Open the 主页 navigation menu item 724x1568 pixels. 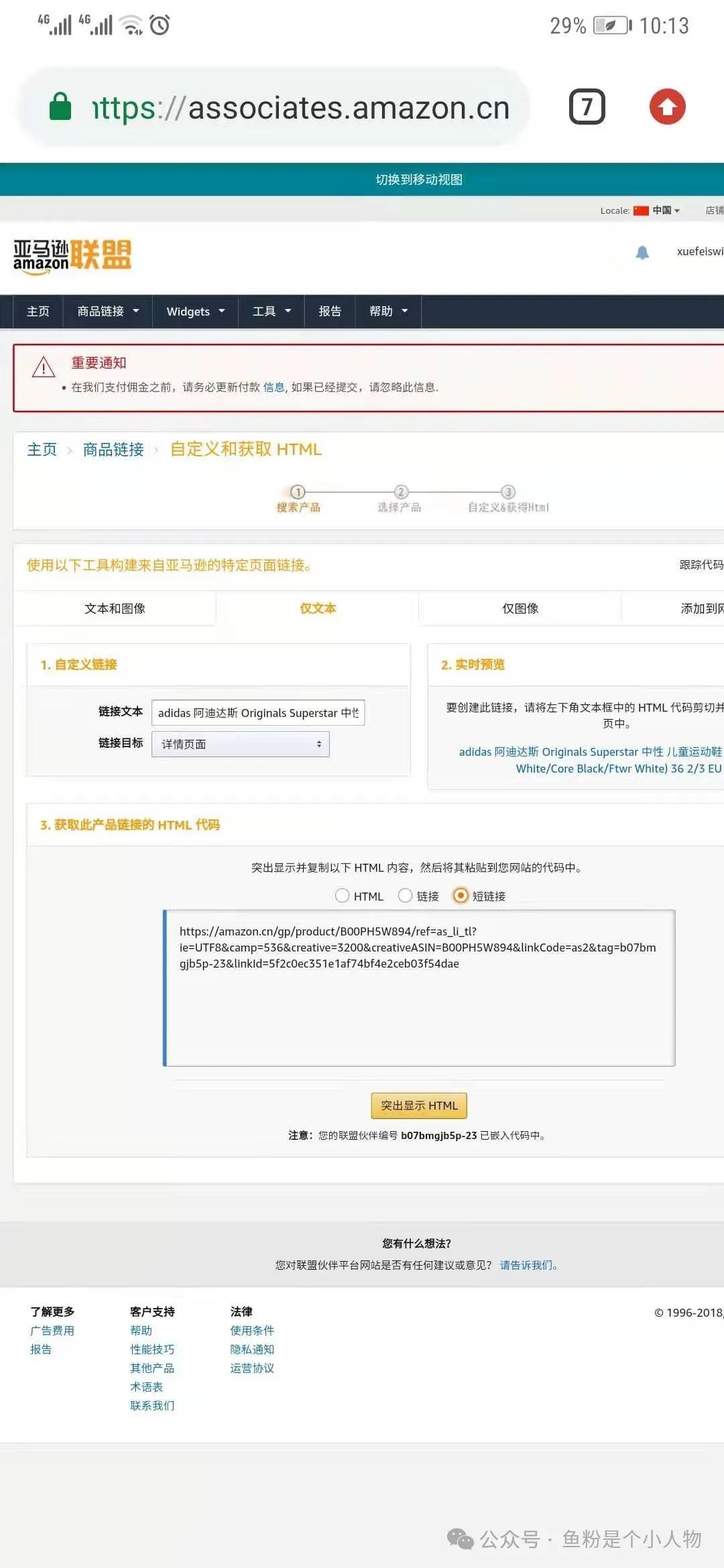pyautogui.click(x=38, y=312)
